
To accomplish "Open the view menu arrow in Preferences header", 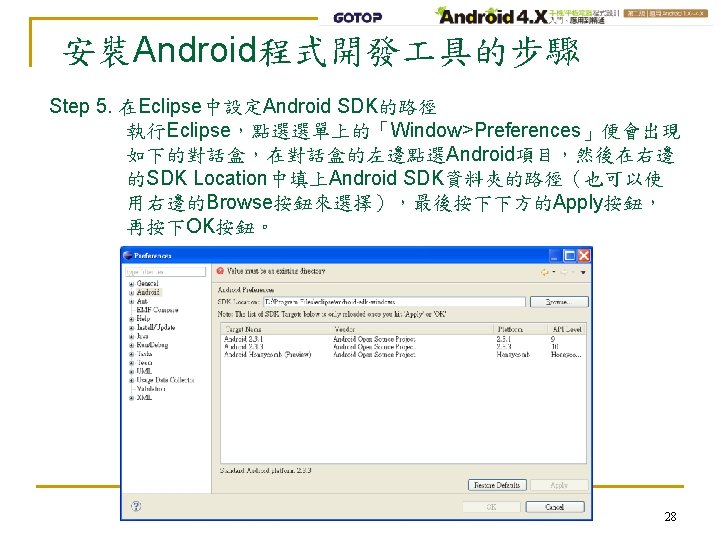I will point(583,272).
